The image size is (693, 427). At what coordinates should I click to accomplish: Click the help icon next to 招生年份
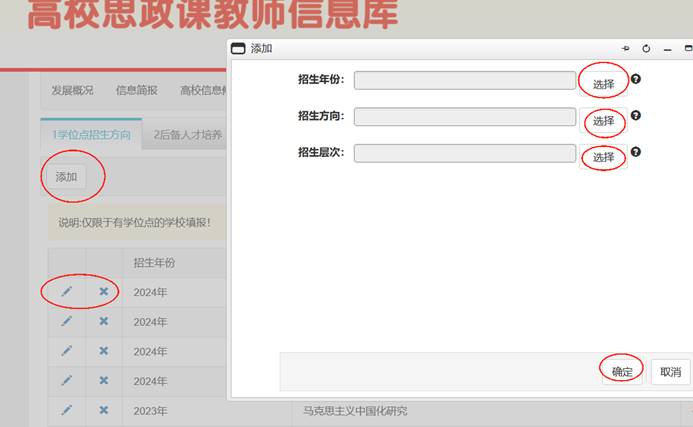pos(636,79)
